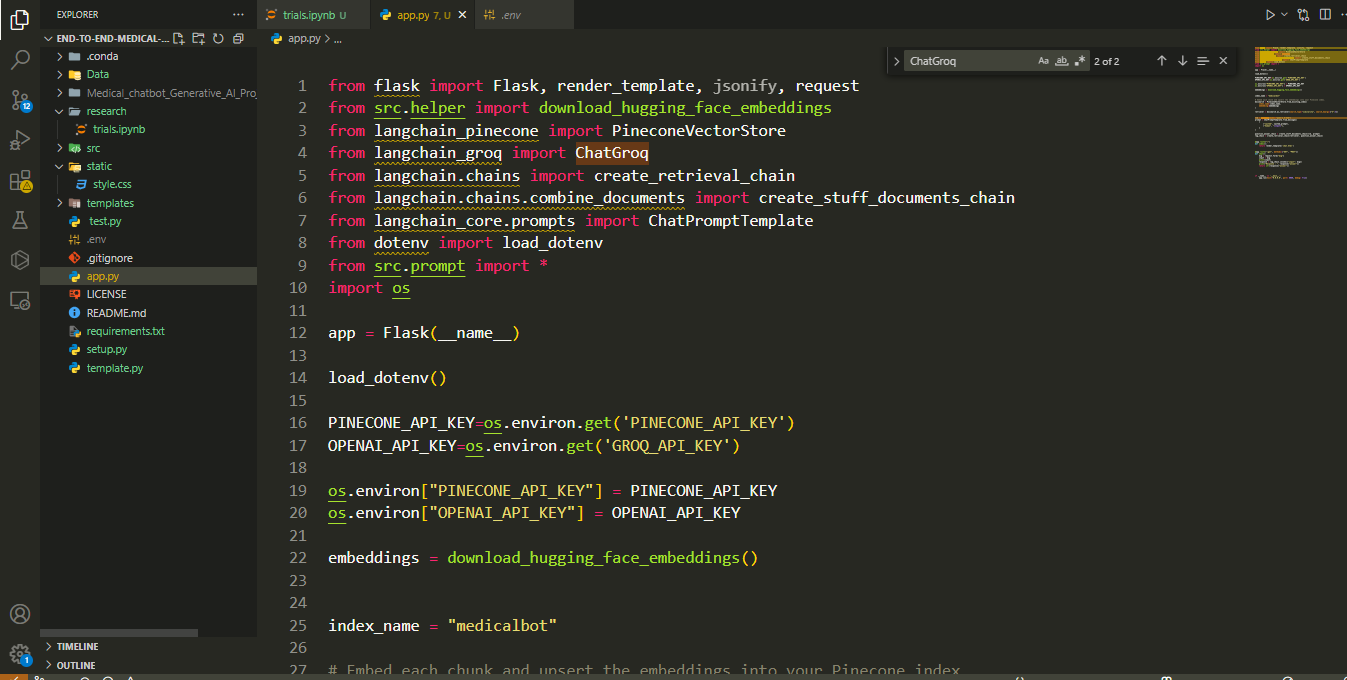Open the Source Control view
Screen dimensions: 1347x680
click(20, 100)
